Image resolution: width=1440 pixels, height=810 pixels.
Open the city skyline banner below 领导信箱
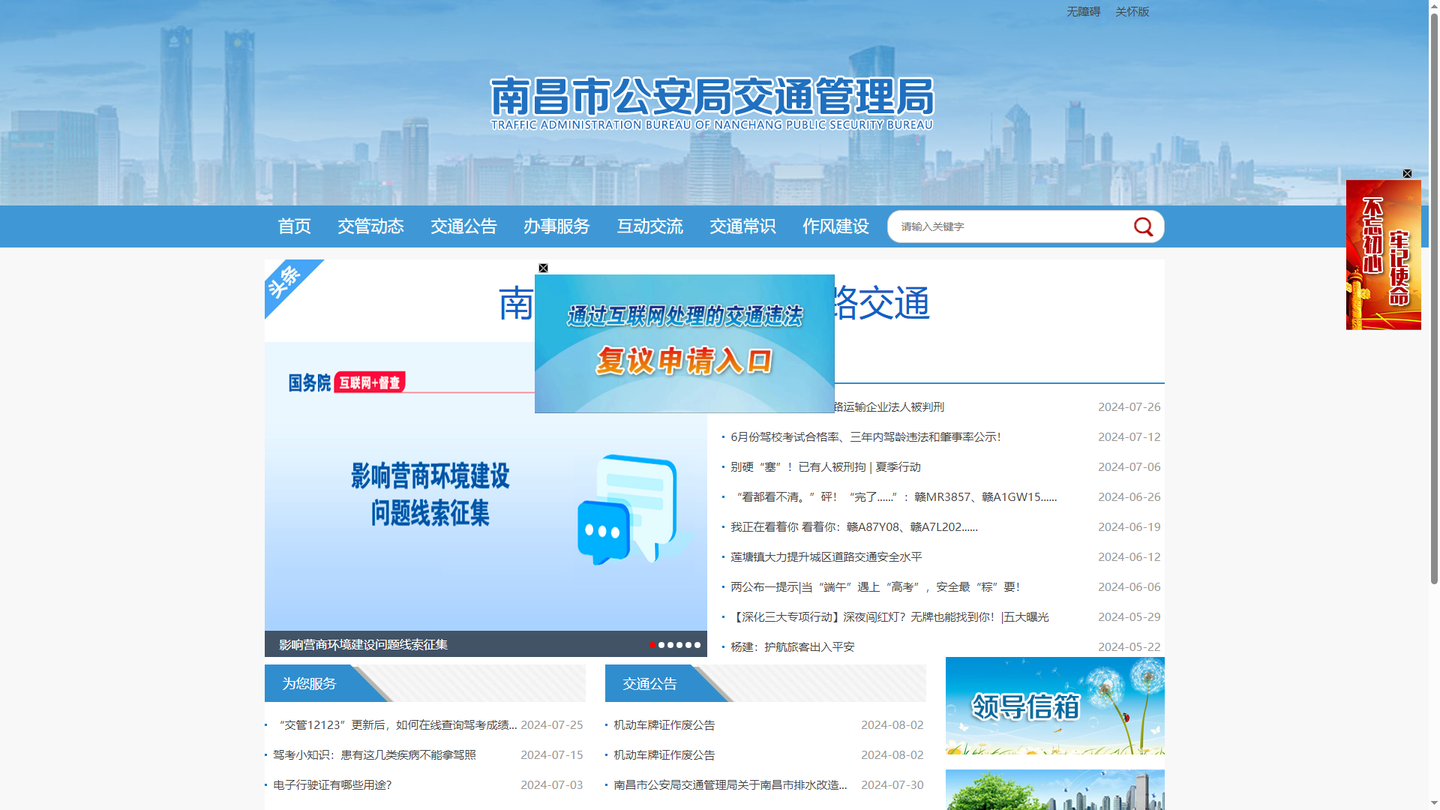1055,790
